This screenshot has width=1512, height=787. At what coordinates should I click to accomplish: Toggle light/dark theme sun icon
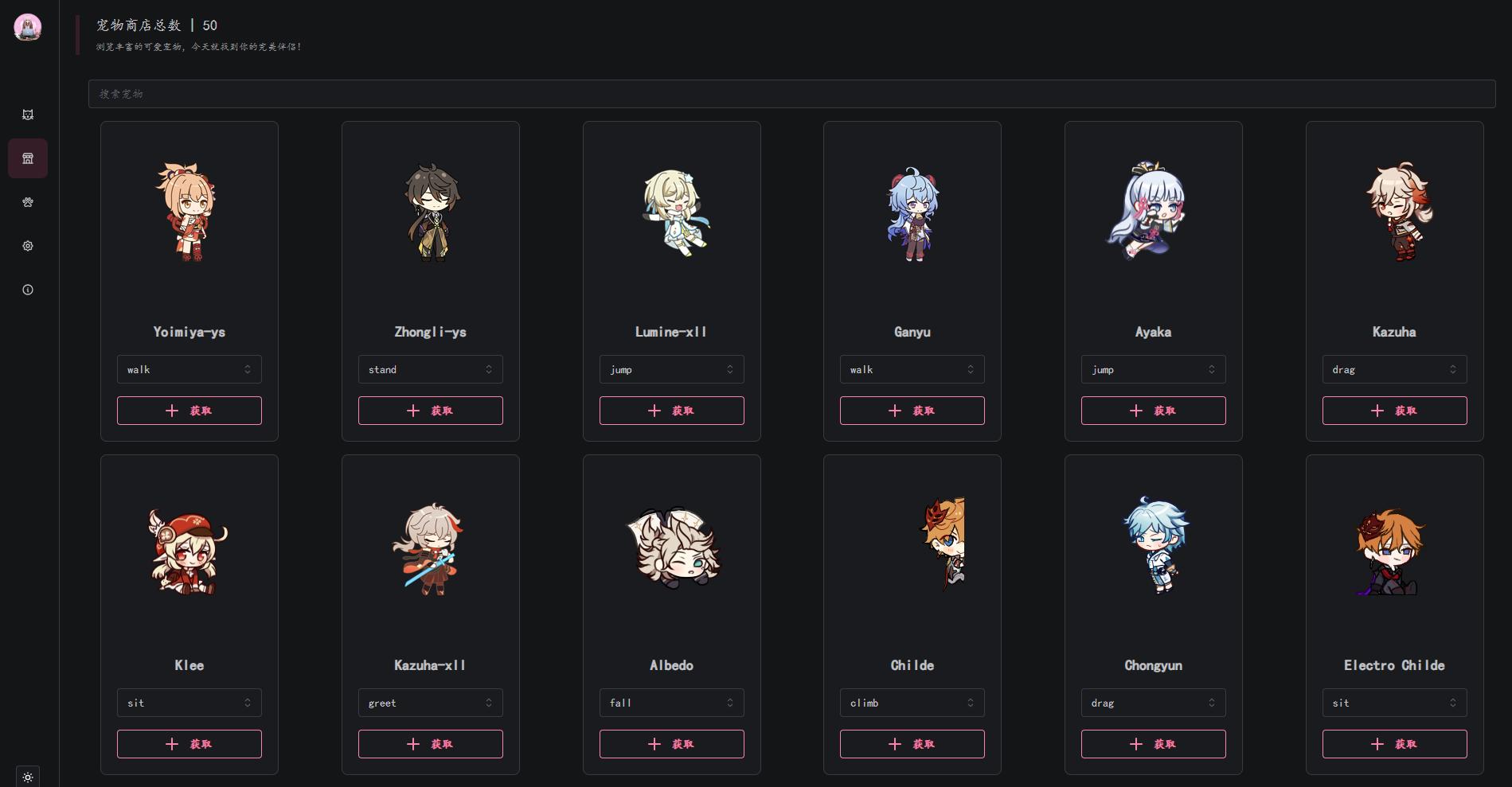click(x=28, y=777)
